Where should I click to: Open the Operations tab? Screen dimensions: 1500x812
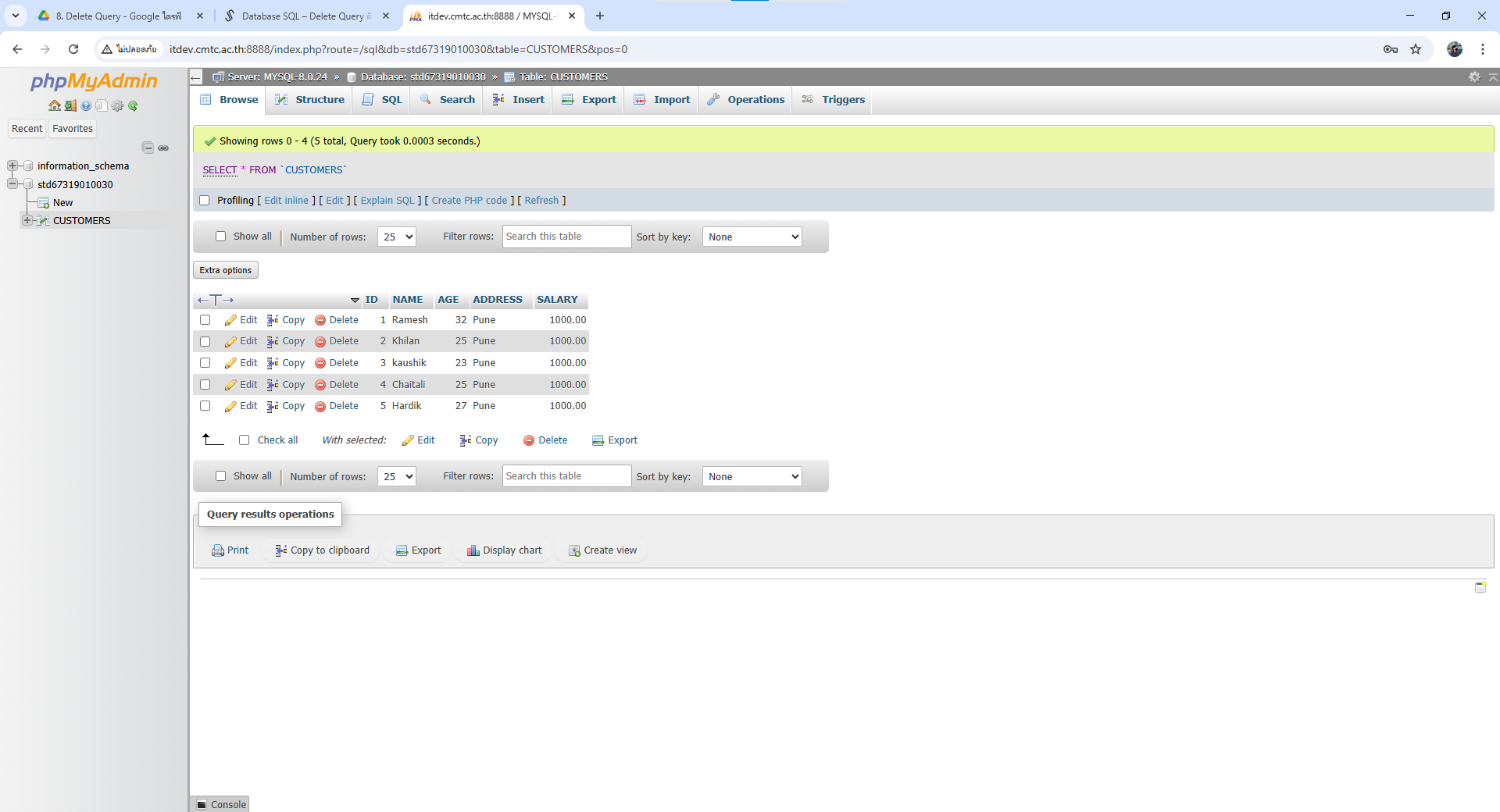pyautogui.click(x=746, y=100)
